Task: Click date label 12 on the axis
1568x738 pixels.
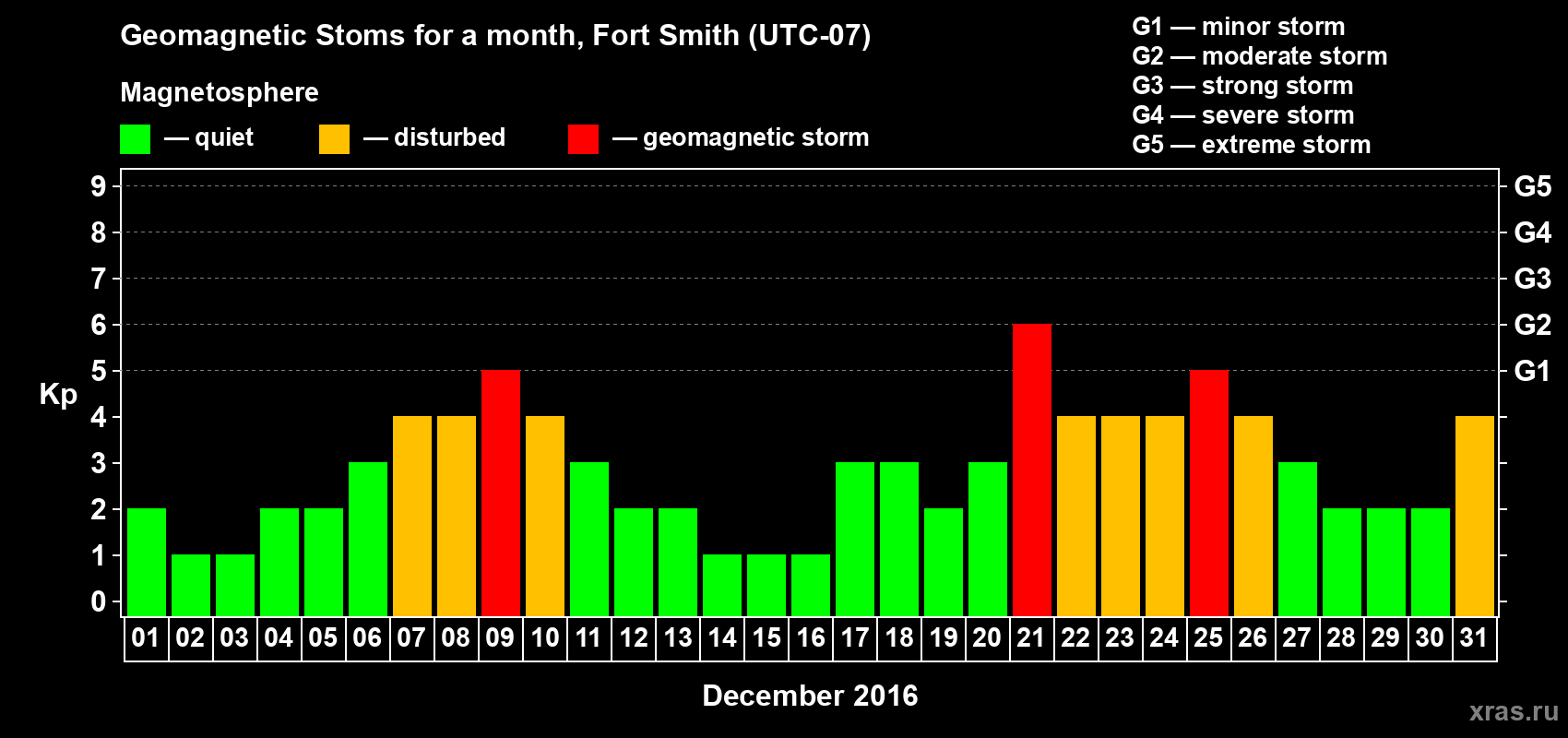Action: pos(634,638)
